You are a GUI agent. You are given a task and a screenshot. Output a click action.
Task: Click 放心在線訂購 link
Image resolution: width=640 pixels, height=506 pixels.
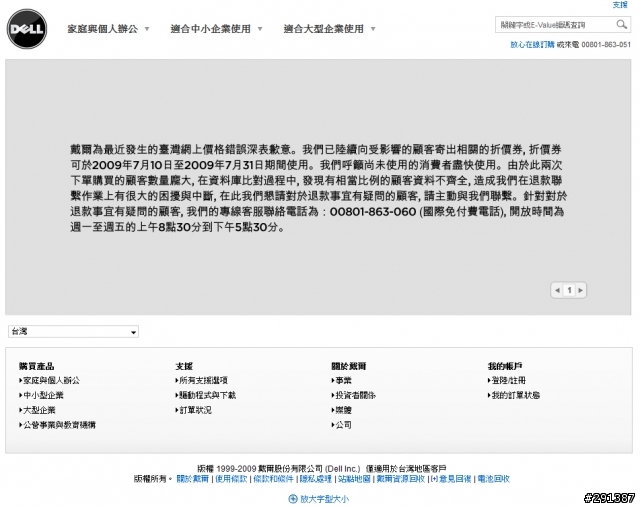click(x=532, y=44)
